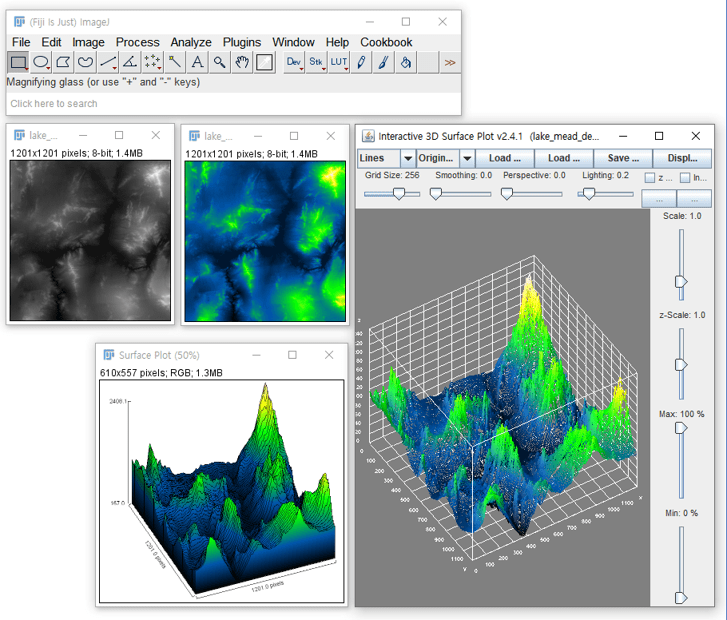Screen dimensions: 727x620
Task: Click the 'Lighting: 0.2' label
Action: 606,175
